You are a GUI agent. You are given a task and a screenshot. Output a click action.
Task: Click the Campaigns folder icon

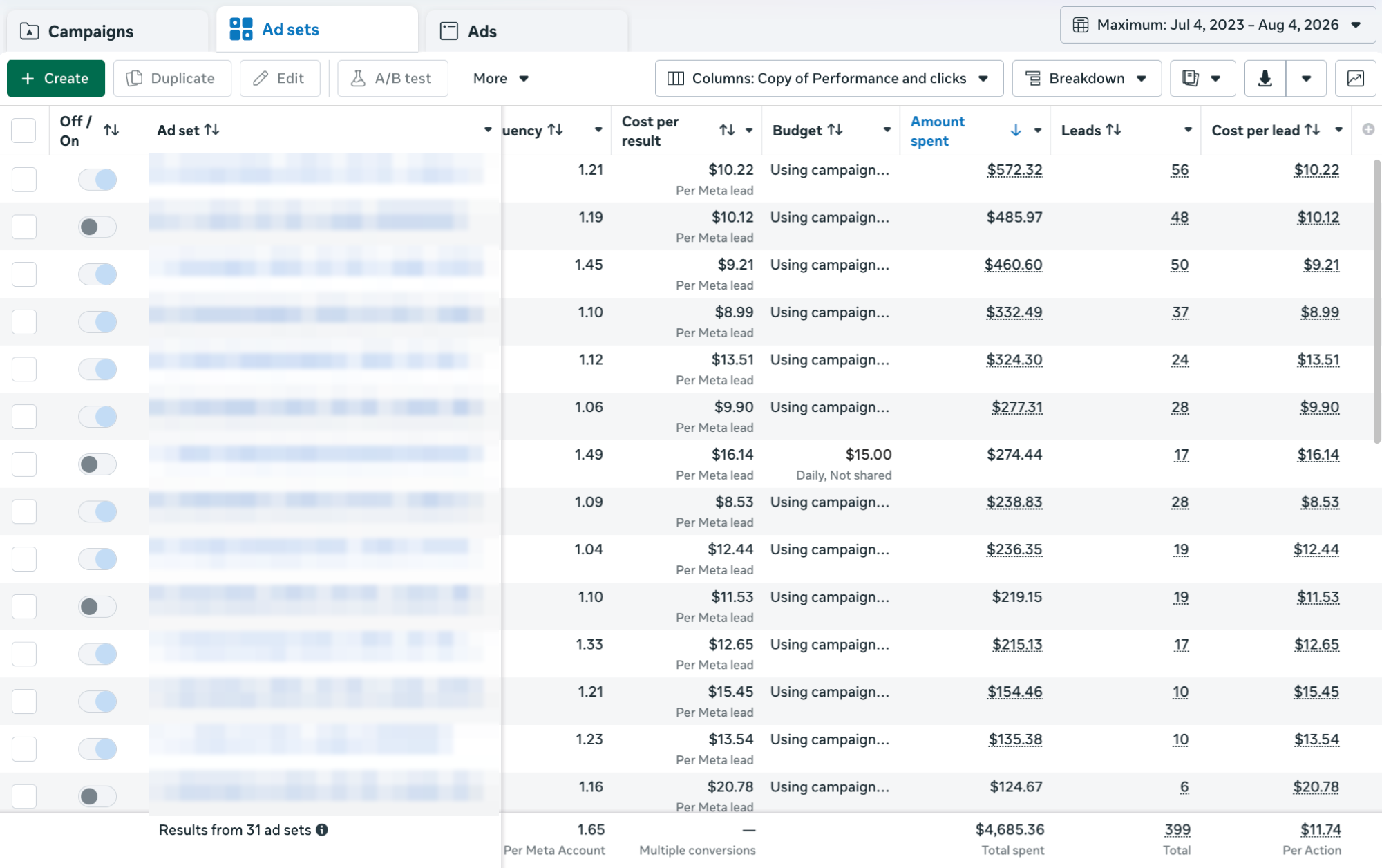[x=29, y=31]
